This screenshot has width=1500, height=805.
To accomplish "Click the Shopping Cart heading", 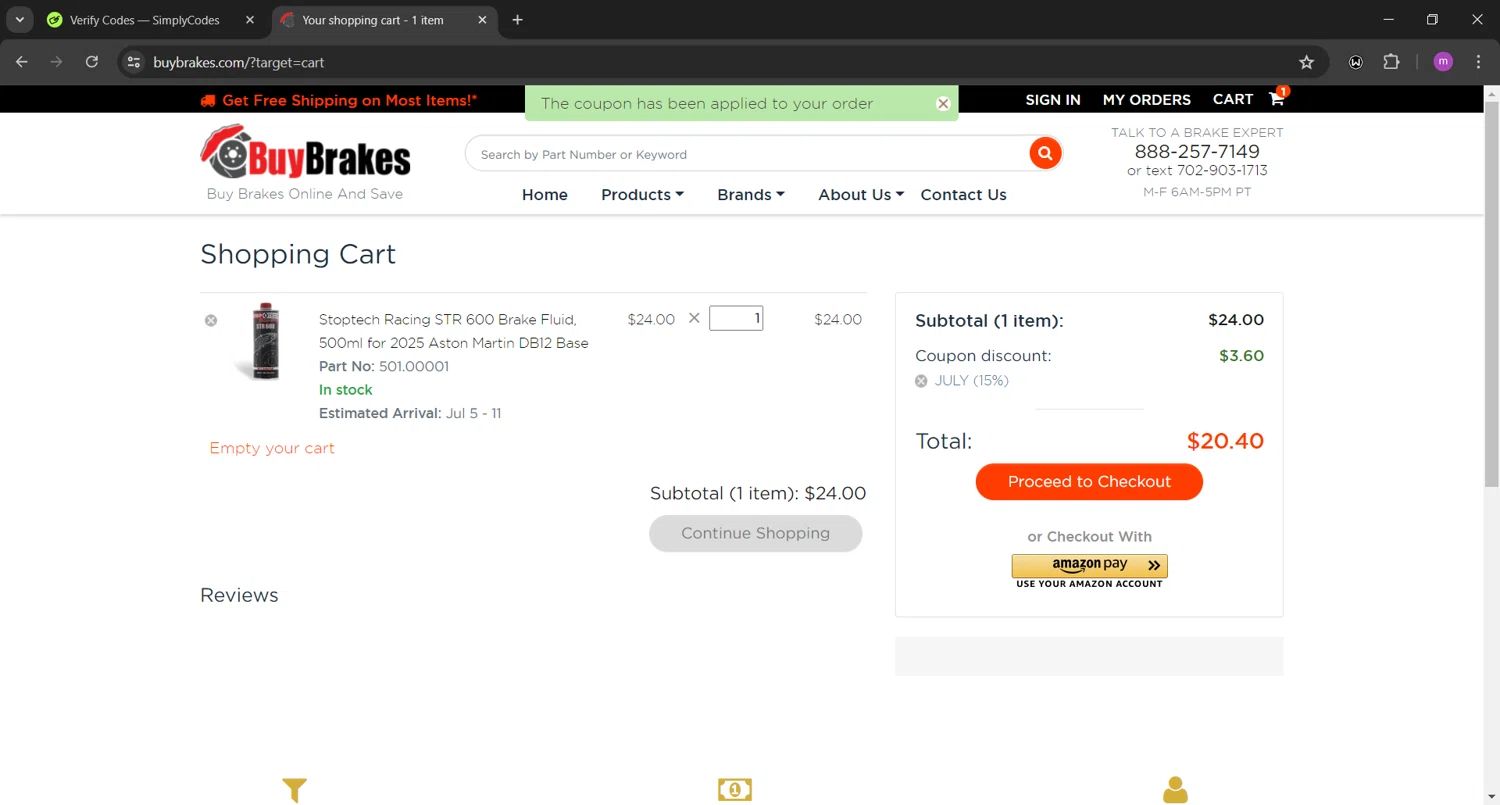I will pos(298,254).
